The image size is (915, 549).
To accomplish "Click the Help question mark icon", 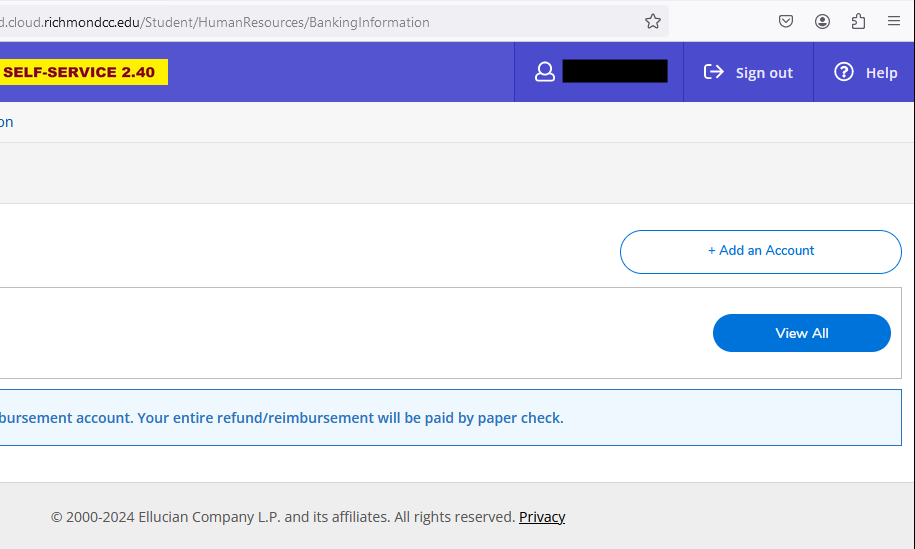I will [844, 72].
